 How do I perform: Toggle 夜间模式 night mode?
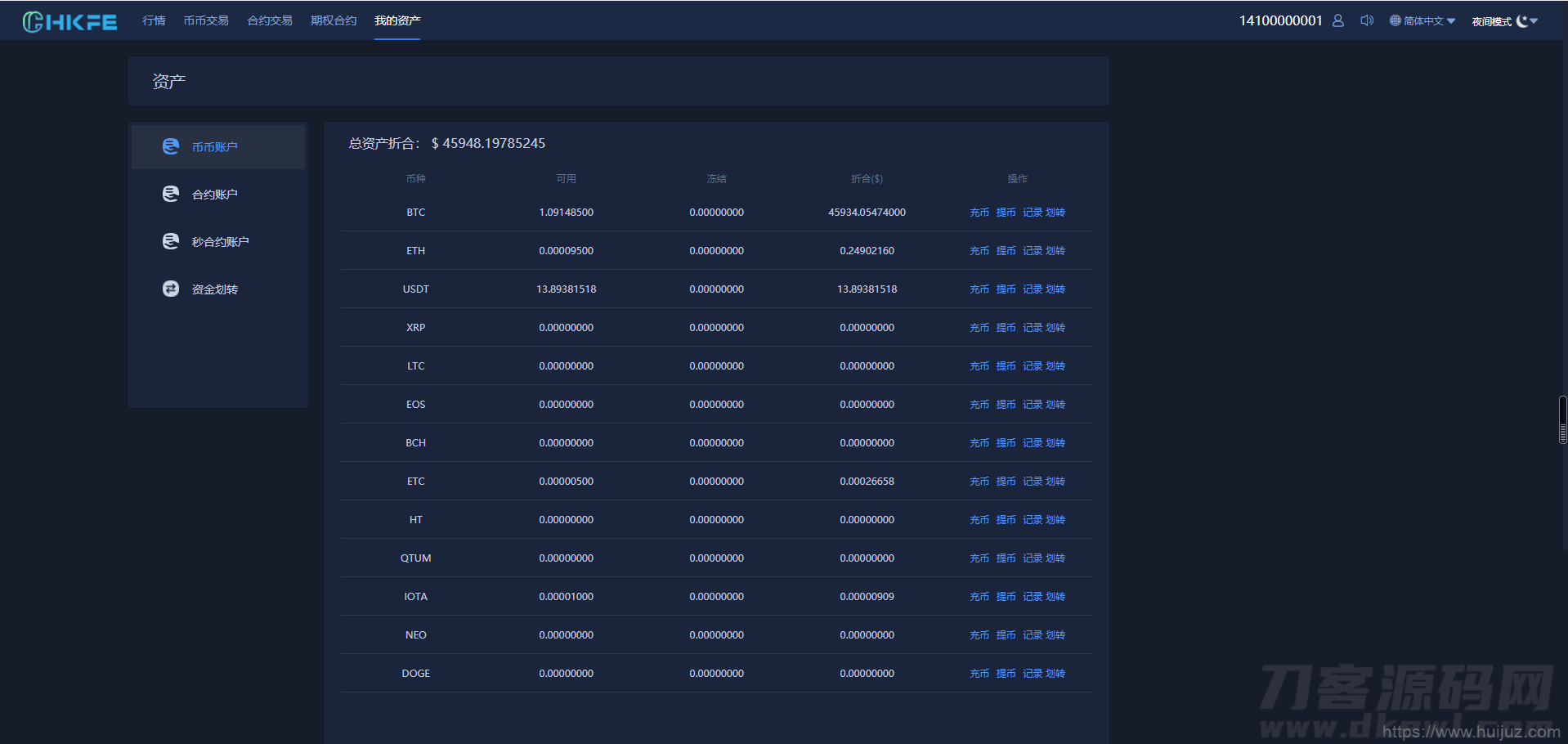click(1505, 21)
